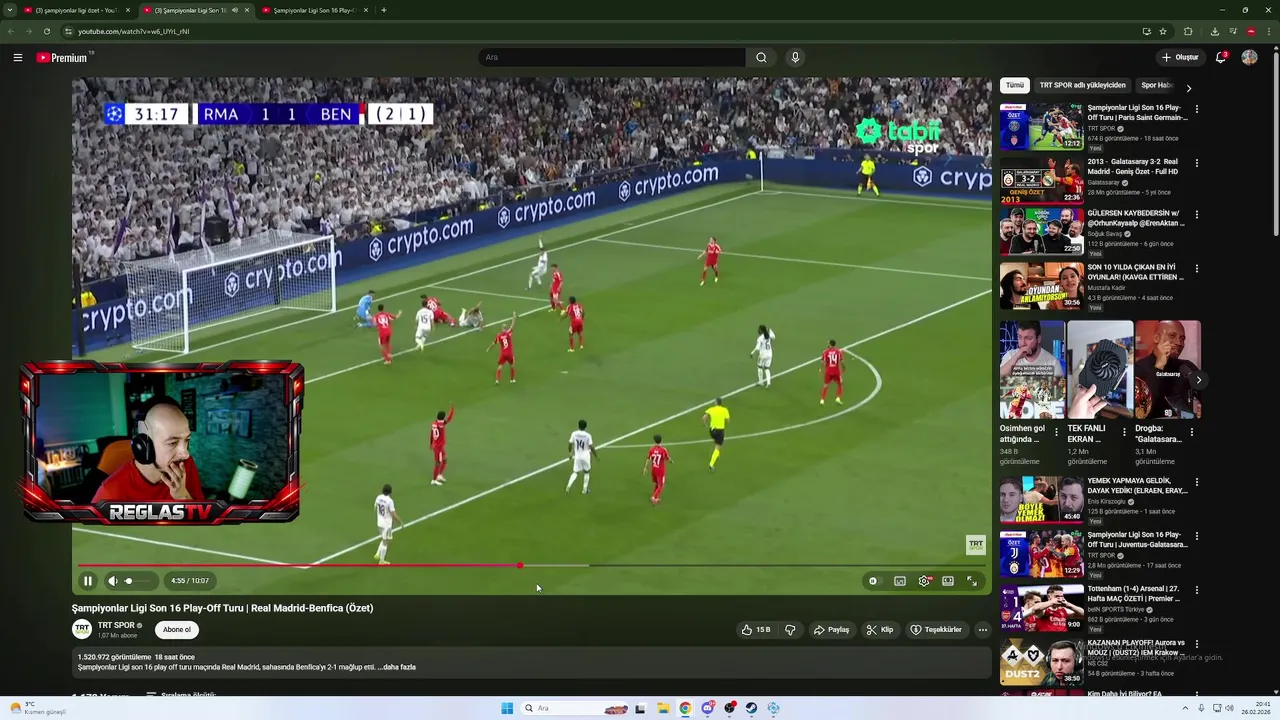Click the search magnifier button
The width and height of the screenshot is (1280, 720).
(761, 57)
